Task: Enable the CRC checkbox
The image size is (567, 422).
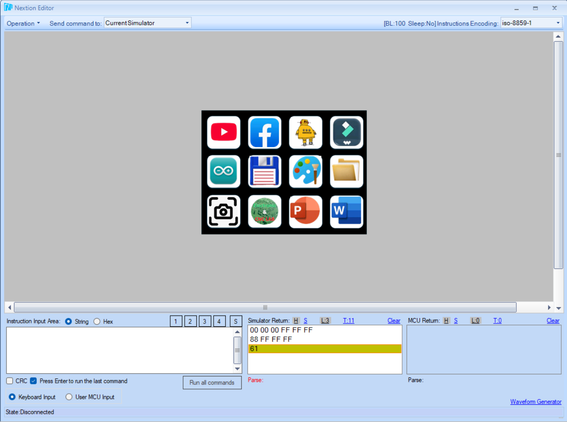Action: click(x=10, y=381)
